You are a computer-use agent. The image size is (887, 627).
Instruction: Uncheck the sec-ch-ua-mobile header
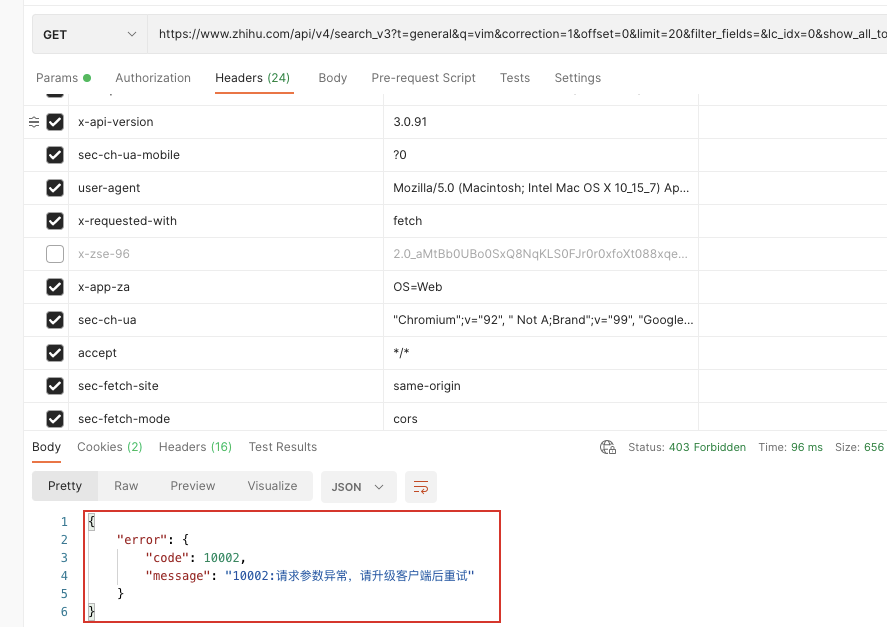coord(55,155)
